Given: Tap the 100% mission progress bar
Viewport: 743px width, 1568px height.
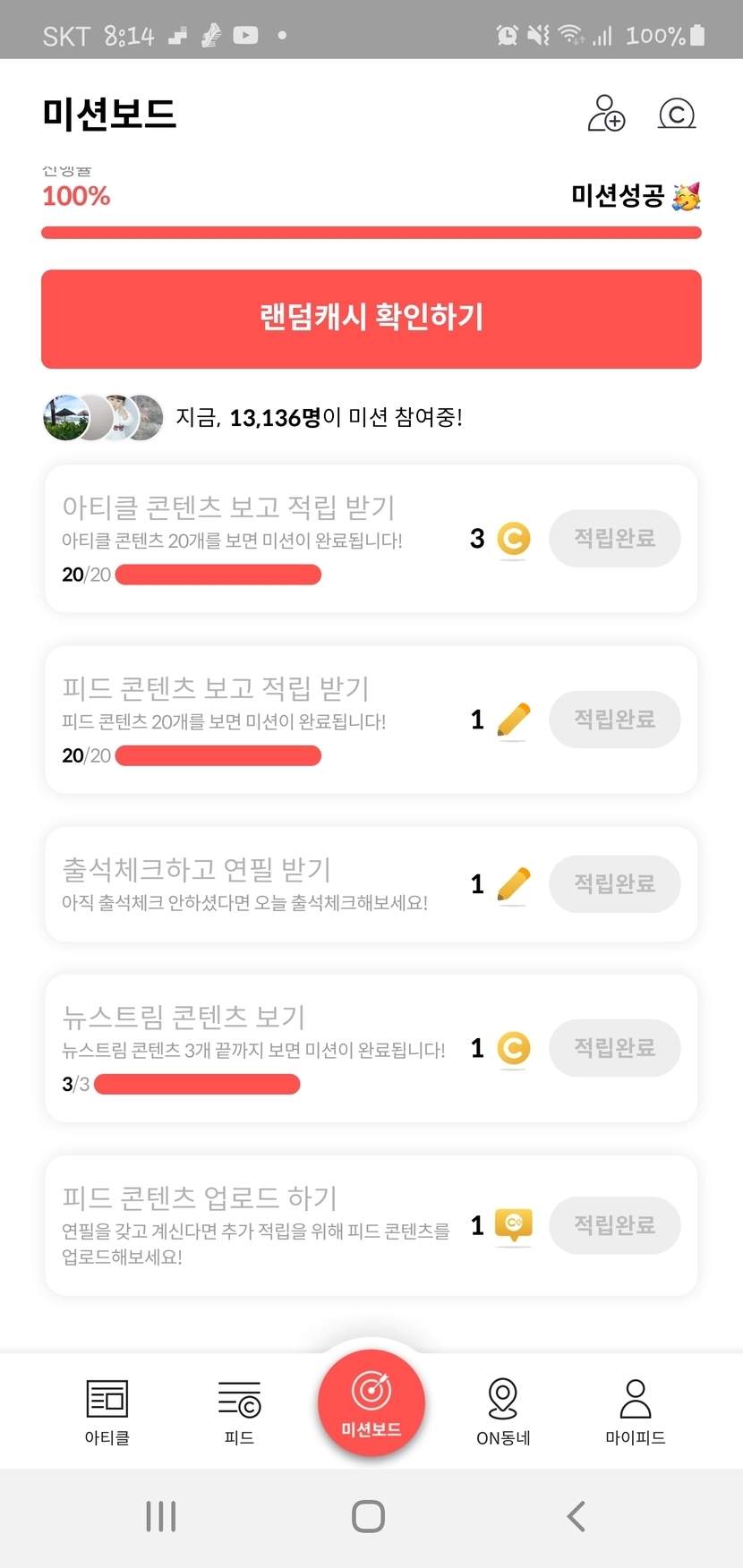Looking at the screenshot, I should point(371,234).
